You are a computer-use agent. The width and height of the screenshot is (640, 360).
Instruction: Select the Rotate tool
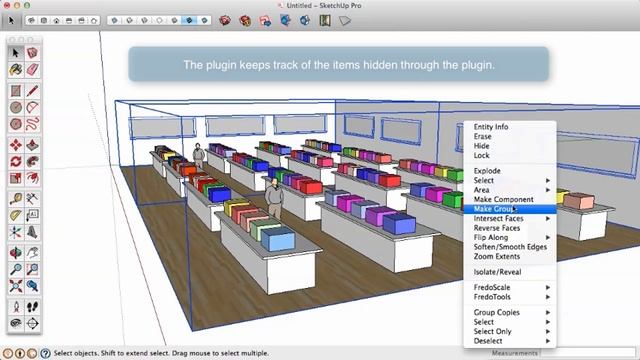click(x=16, y=162)
